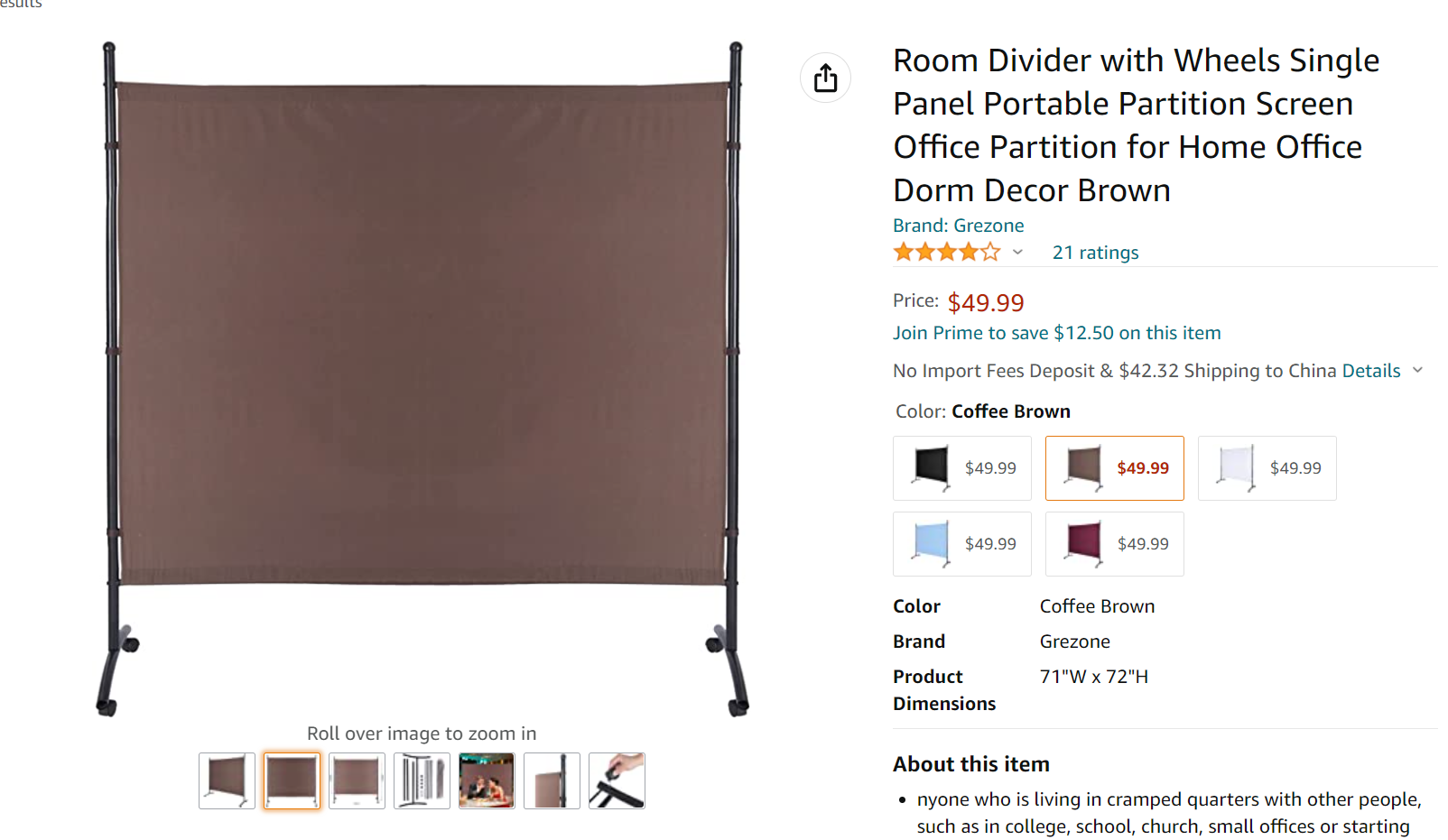Choose the burgundy red color option

(1115, 544)
